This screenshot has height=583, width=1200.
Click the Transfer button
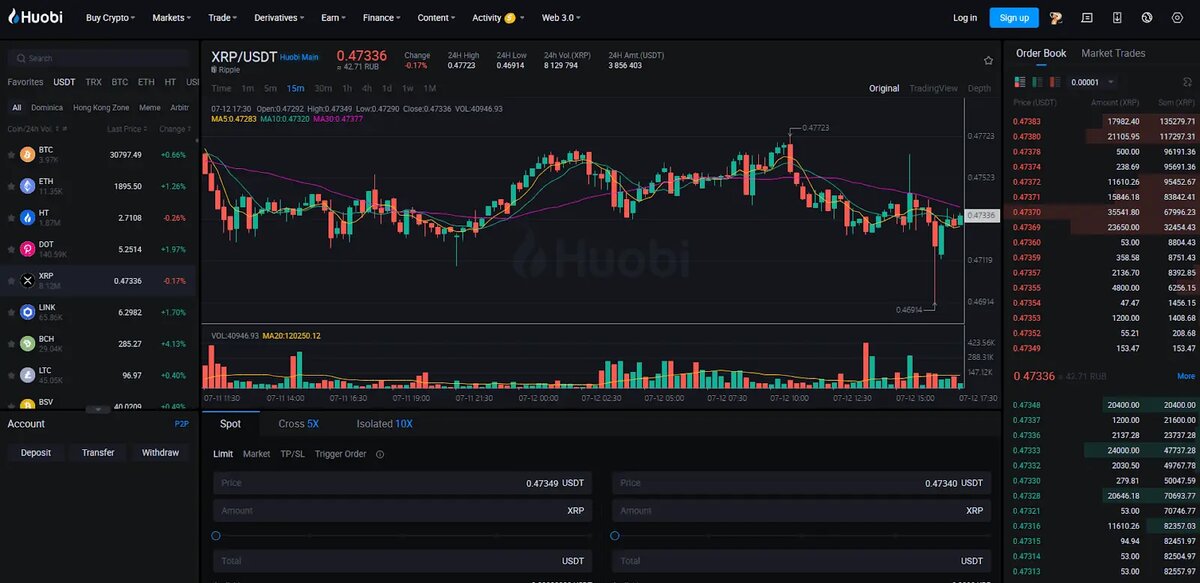(98, 453)
